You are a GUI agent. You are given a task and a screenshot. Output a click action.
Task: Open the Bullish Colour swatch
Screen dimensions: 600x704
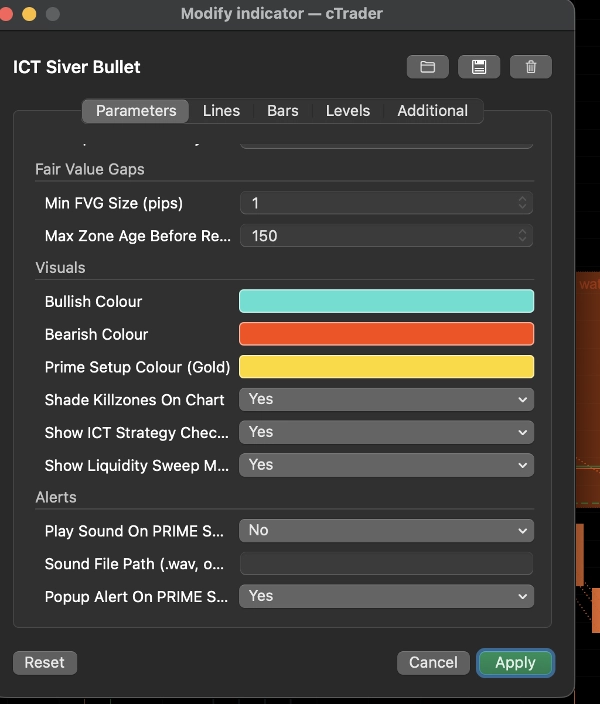click(386, 301)
